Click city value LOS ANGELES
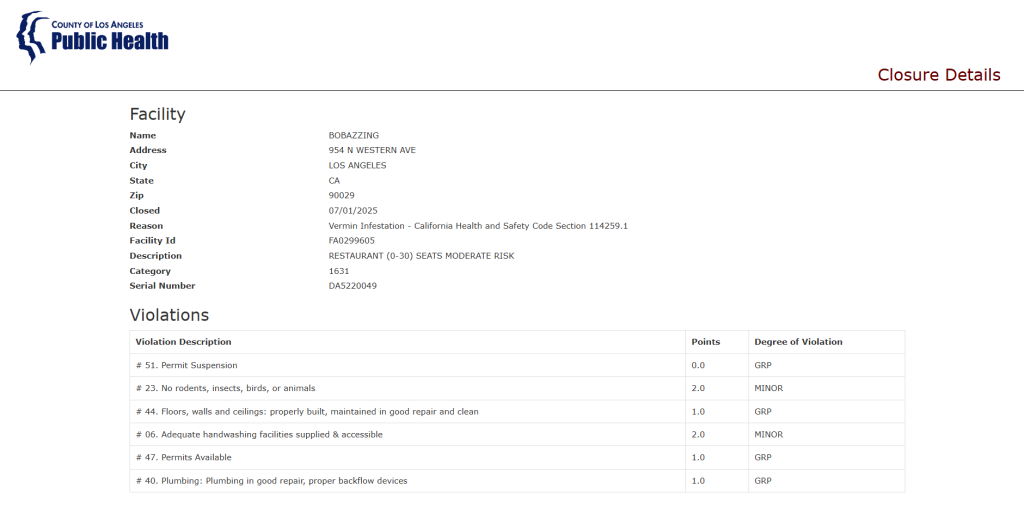This screenshot has width=1024, height=506. tap(357, 166)
